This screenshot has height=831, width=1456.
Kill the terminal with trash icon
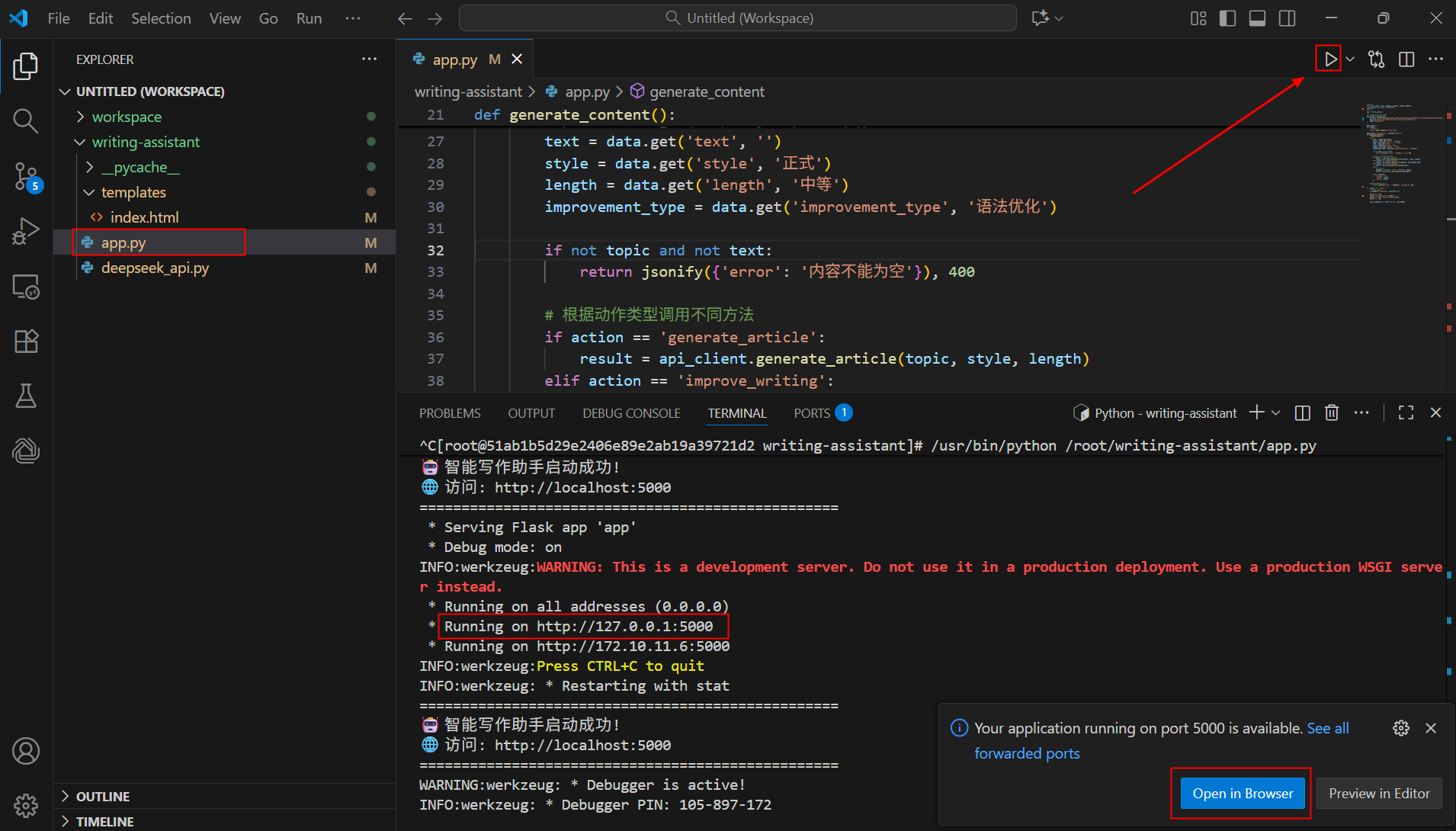click(x=1331, y=412)
